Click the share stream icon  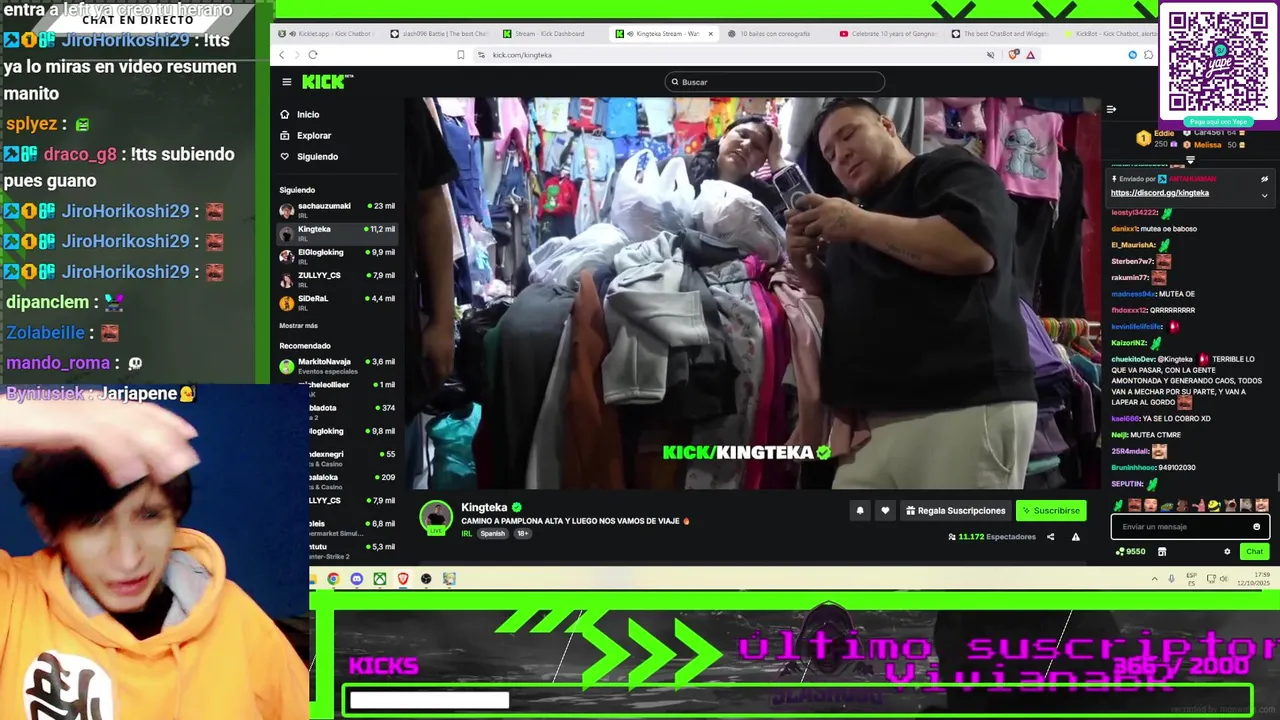(1050, 537)
